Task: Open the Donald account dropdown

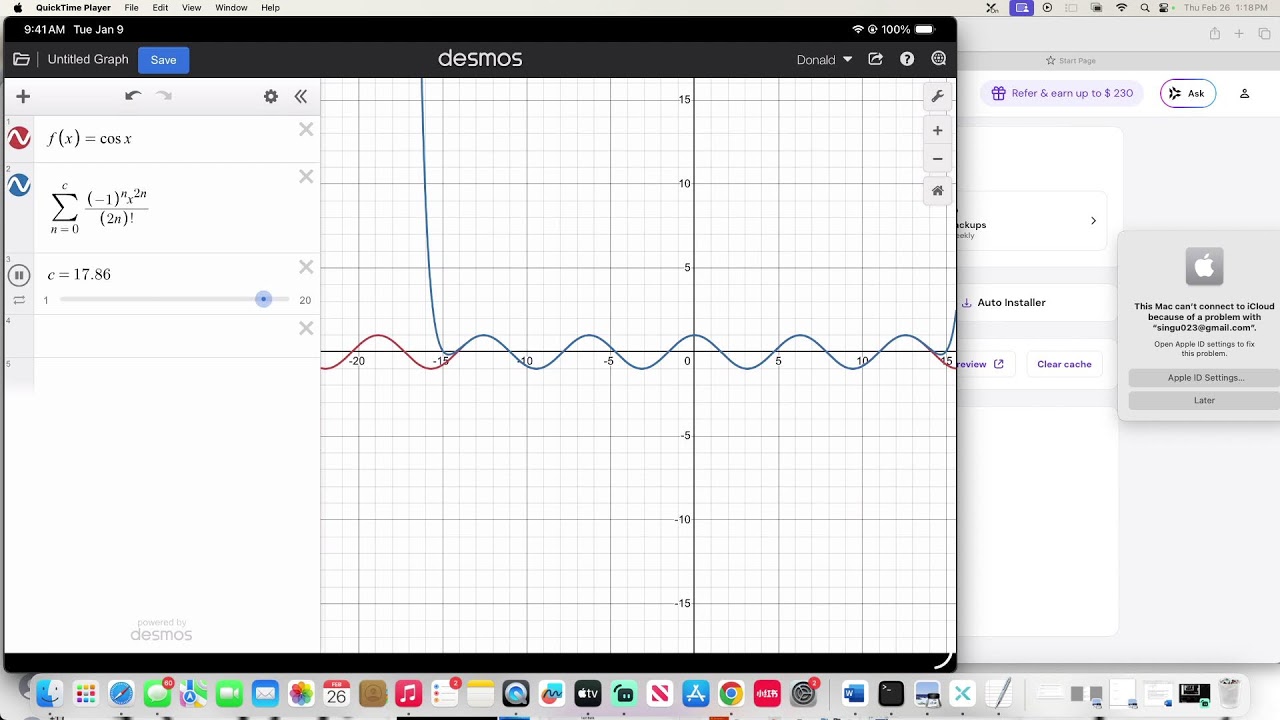Action: (824, 60)
